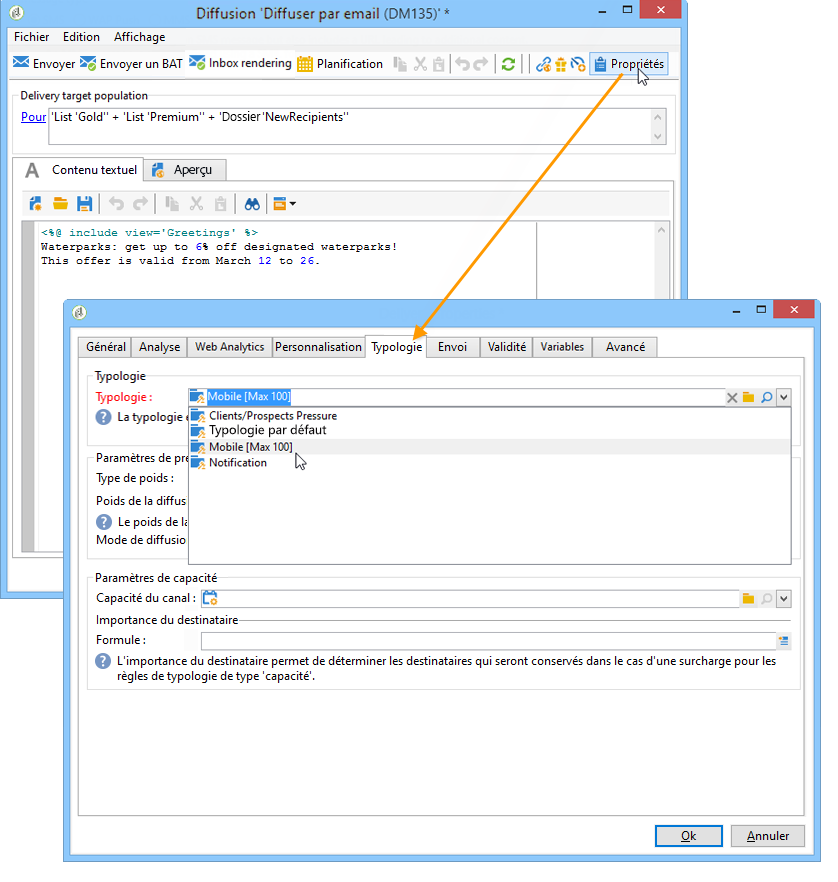Click the undo arrow in main toolbar
Viewport: 838px width, 882px height.
tap(462, 64)
